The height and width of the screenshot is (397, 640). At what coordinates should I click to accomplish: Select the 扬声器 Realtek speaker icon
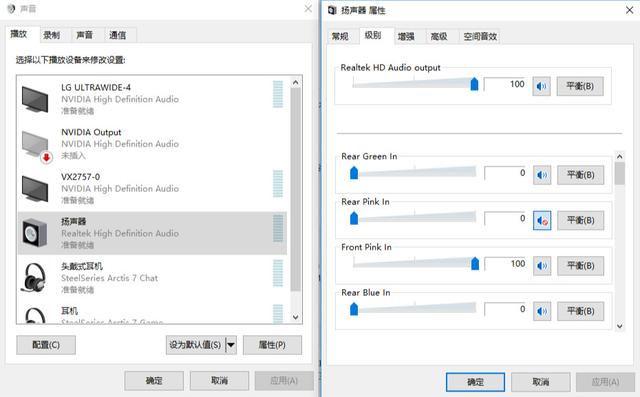tap(35, 233)
